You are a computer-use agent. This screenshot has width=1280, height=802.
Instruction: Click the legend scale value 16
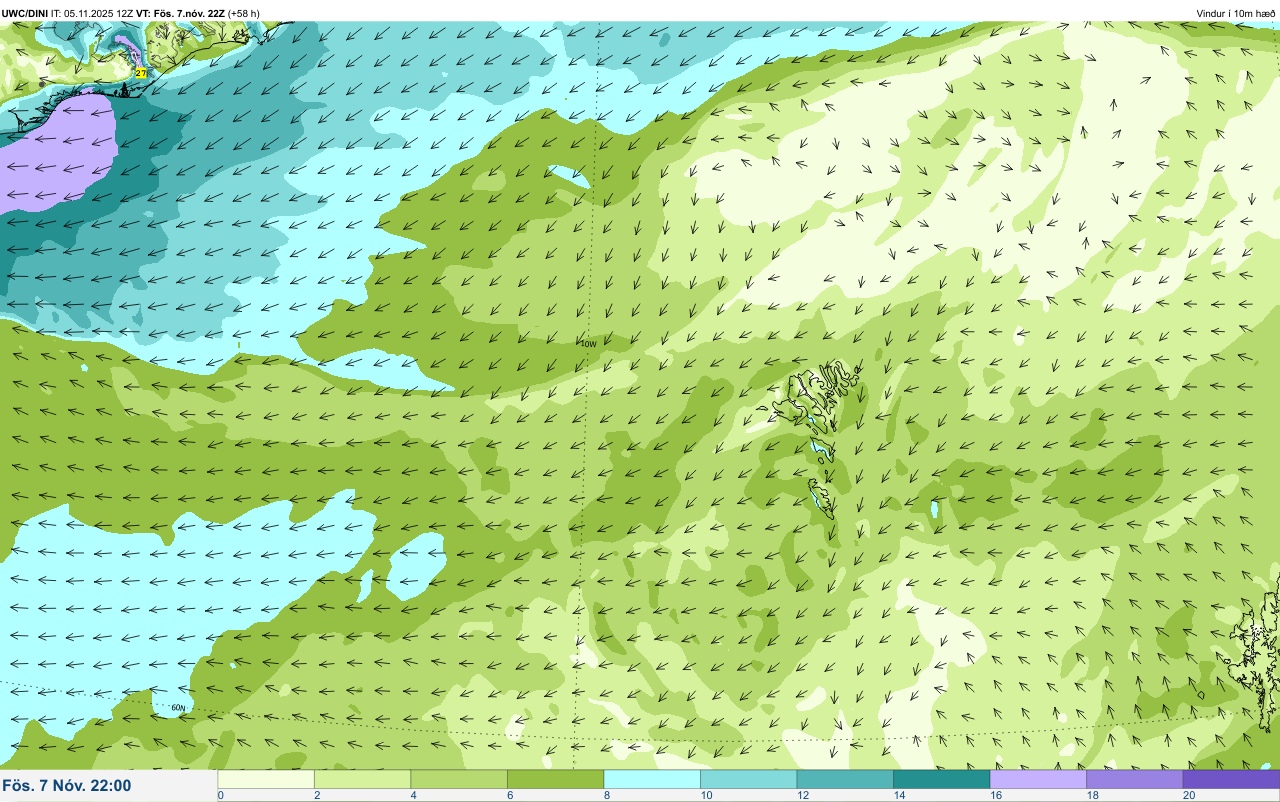click(x=995, y=796)
